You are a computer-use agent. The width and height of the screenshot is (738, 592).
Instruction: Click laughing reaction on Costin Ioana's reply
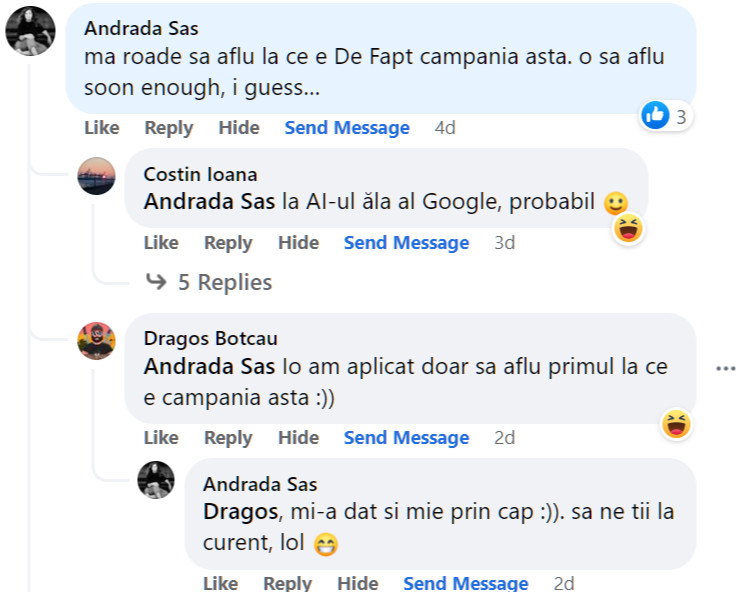pos(628,229)
